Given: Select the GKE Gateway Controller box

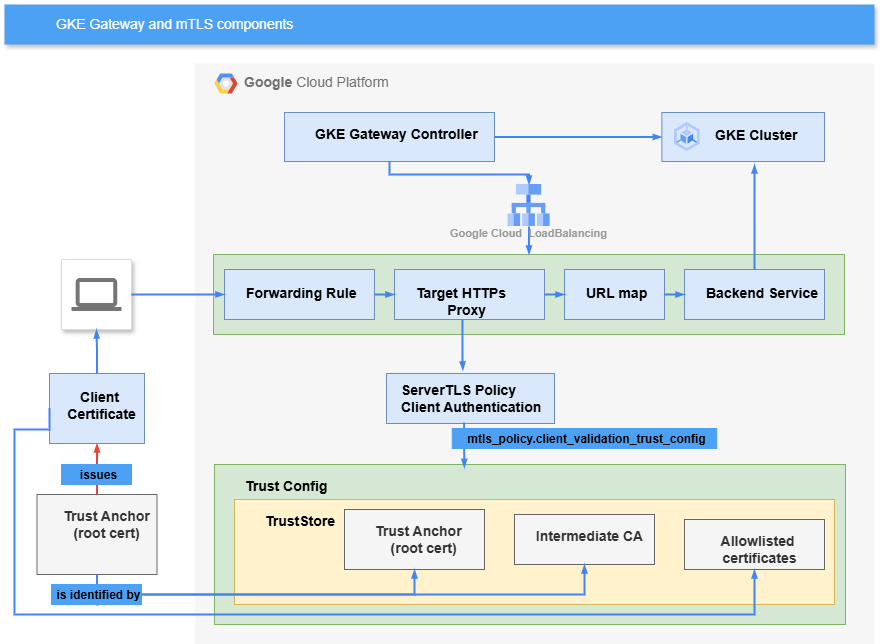Looking at the screenshot, I should [x=389, y=137].
